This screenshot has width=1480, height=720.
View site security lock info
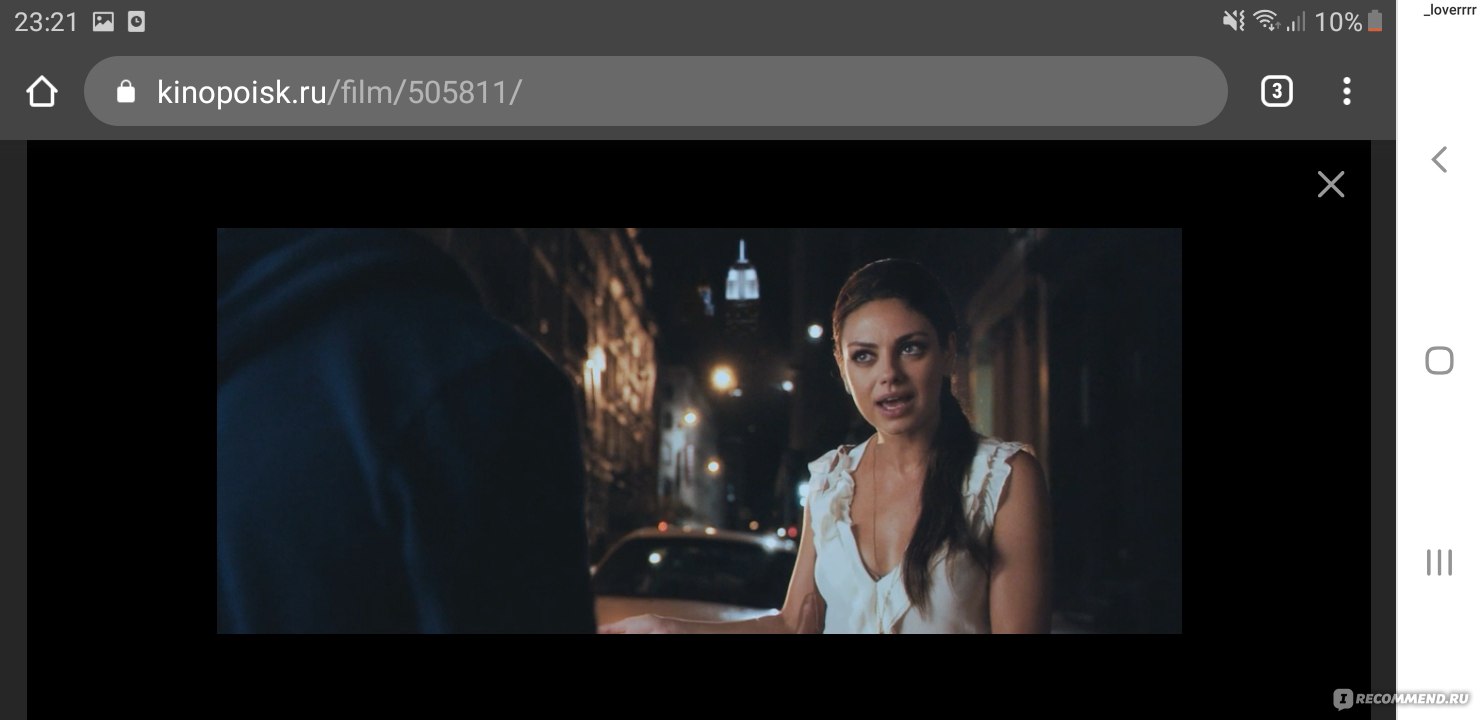tap(125, 92)
